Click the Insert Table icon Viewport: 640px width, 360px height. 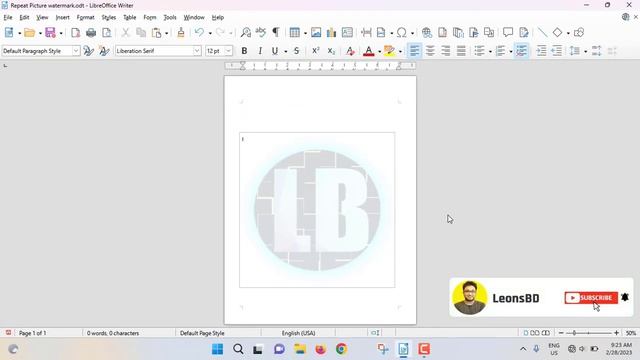click(x=294, y=33)
